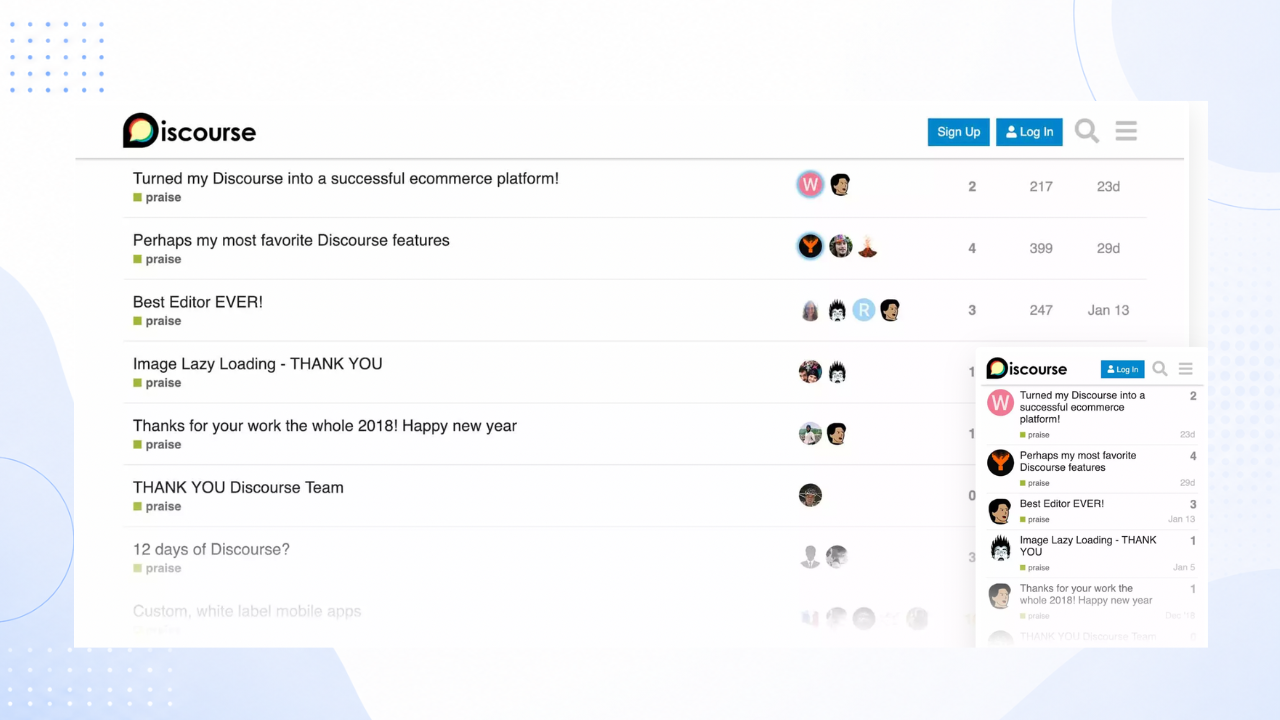This screenshot has width=1280, height=720.
Task: Click avatar beside 2018 thanks topic in mobile preview
Action: pyautogui.click(x=1001, y=596)
